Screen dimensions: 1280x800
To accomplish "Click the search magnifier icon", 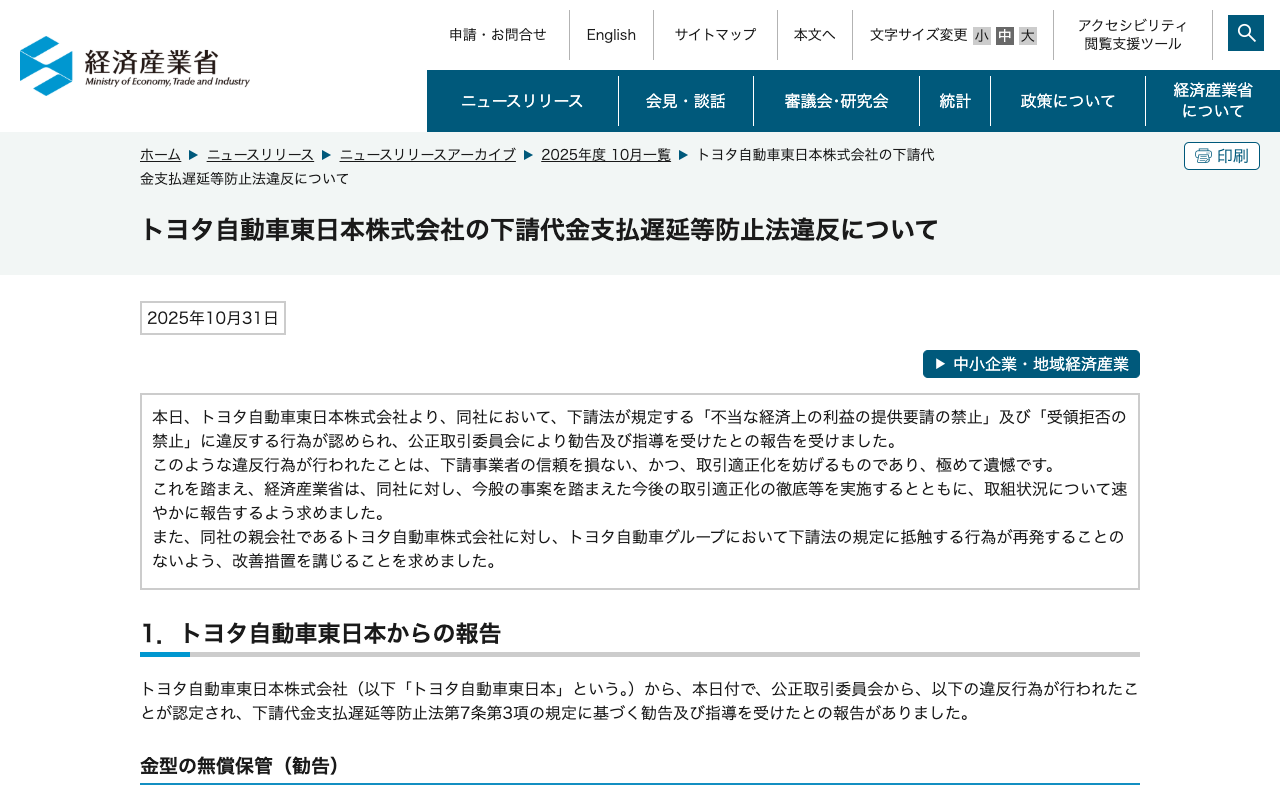I will click(1246, 33).
